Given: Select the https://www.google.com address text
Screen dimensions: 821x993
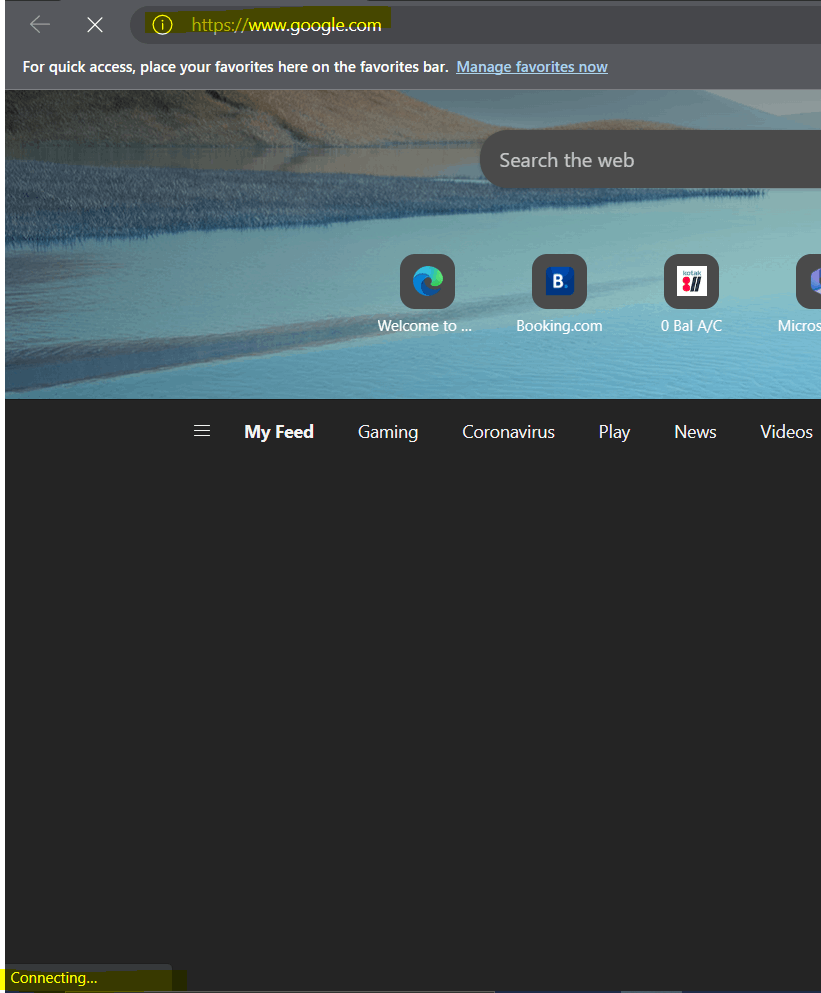Looking at the screenshot, I should tap(286, 25).
